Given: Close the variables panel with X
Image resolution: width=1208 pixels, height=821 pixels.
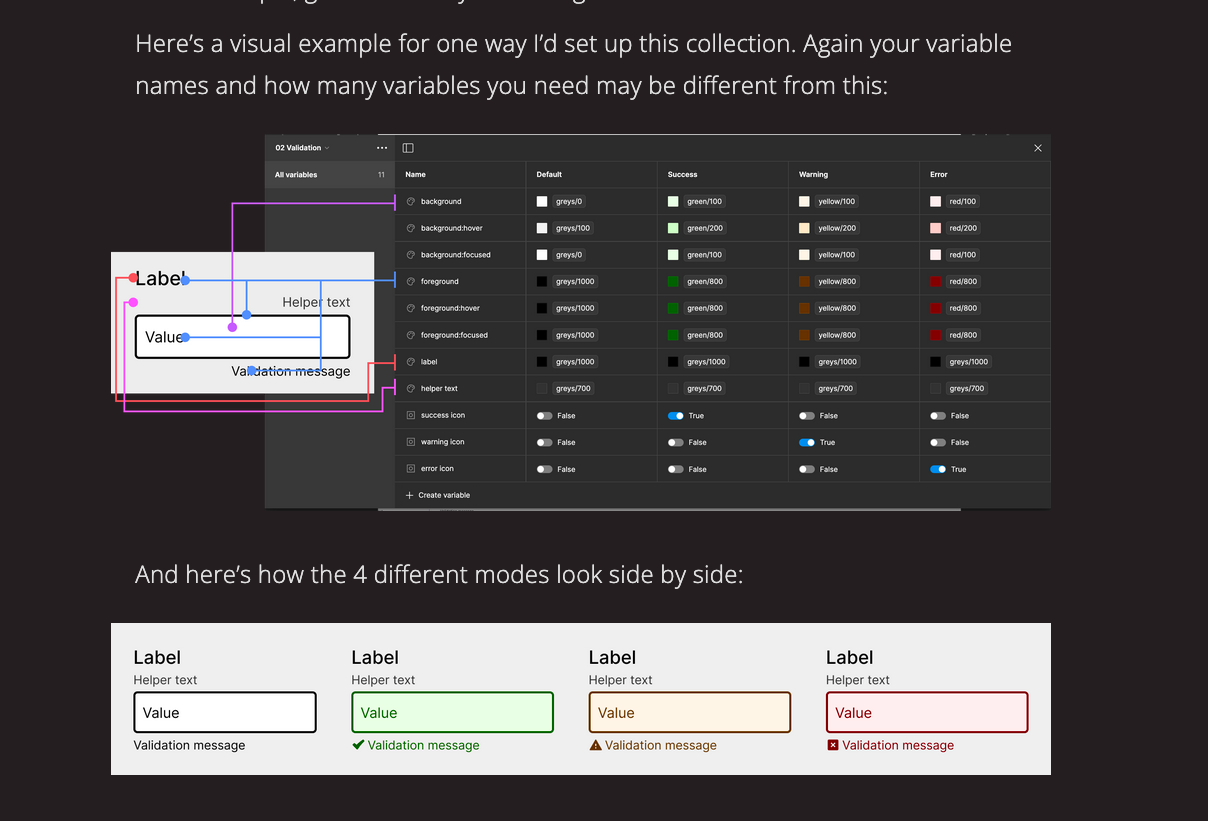Looking at the screenshot, I should pyautogui.click(x=1038, y=148).
